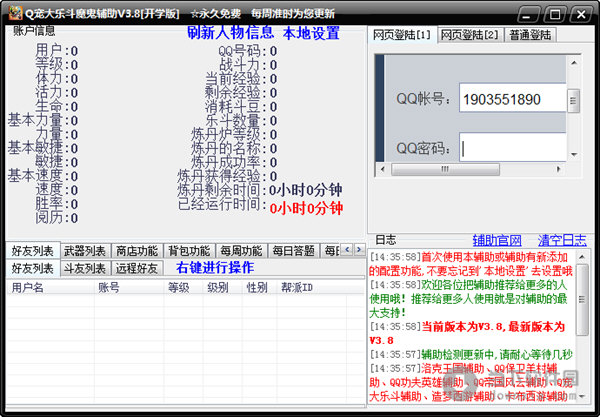
Task: Click login panel scroll up arrow
Action: tap(574, 63)
